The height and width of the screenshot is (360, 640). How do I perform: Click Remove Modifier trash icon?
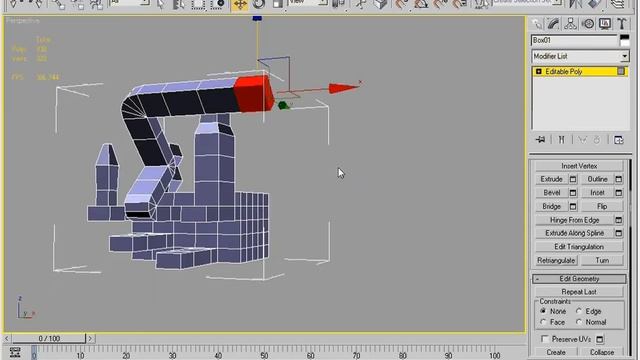[597, 140]
